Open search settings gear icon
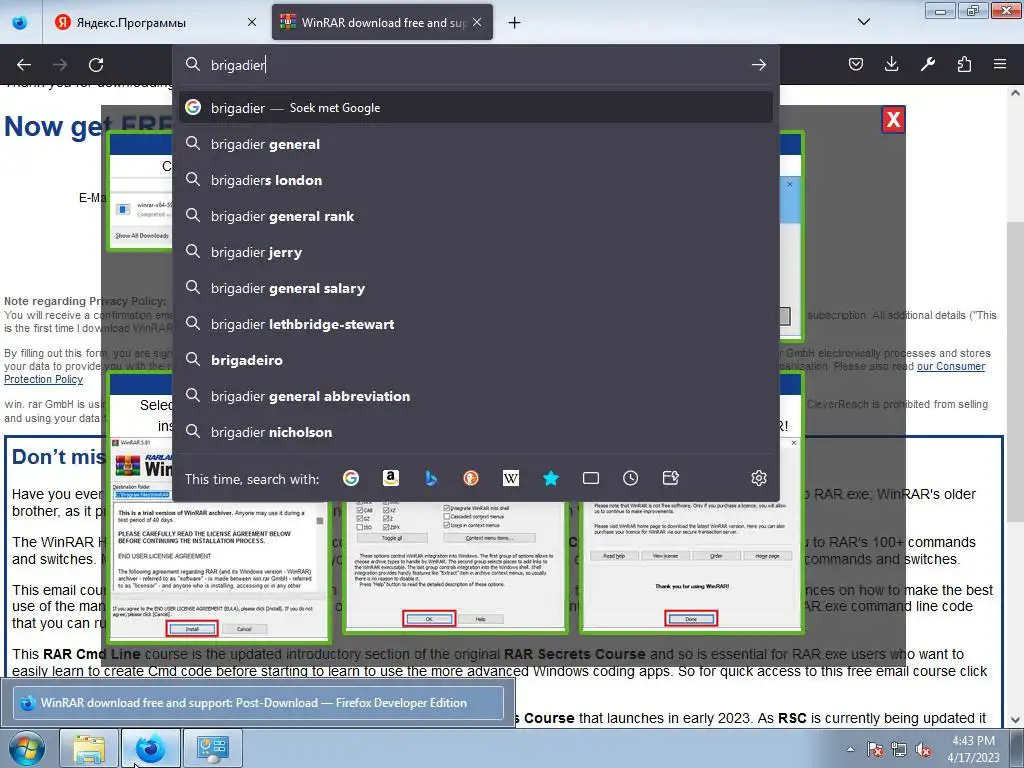The height and width of the screenshot is (768, 1024). pyautogui.click(x=758, y=478)
